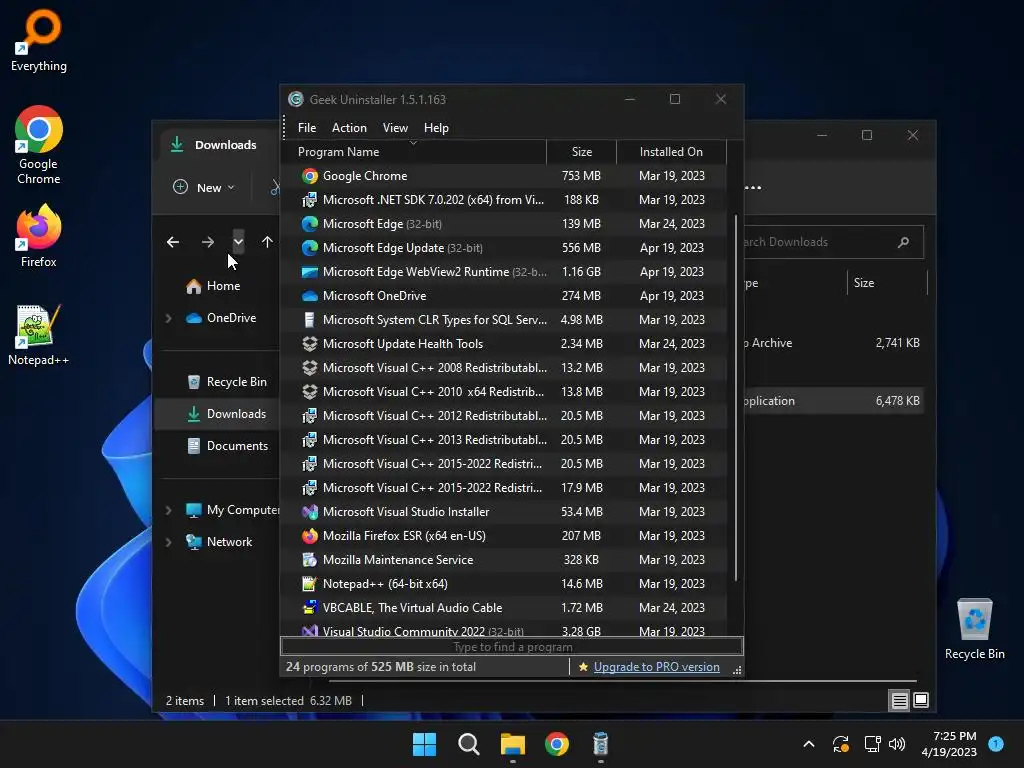Select Microsoft Edge WebView2 Runtime icon
The height and width of the screenshot is (768, 1024).
[x=310, y=272]
